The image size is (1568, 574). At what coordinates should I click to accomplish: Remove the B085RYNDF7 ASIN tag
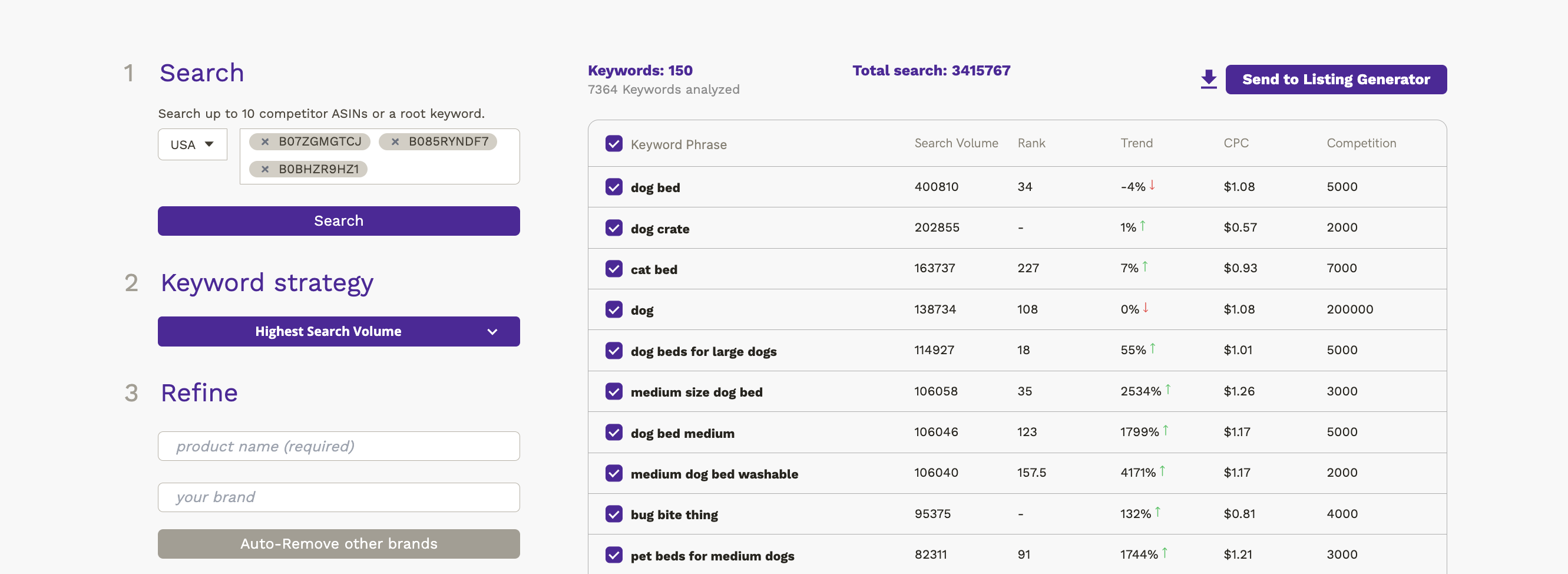pos(395,142)
